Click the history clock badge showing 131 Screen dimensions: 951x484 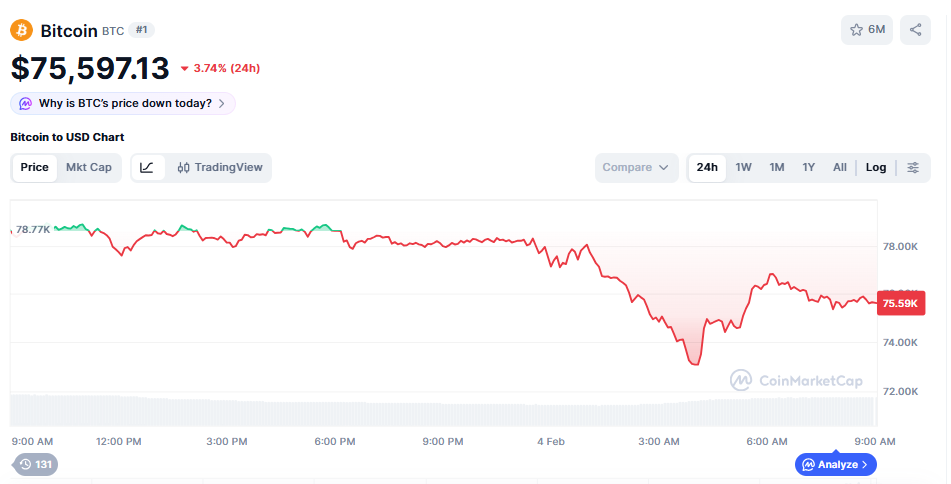(35, 464)
